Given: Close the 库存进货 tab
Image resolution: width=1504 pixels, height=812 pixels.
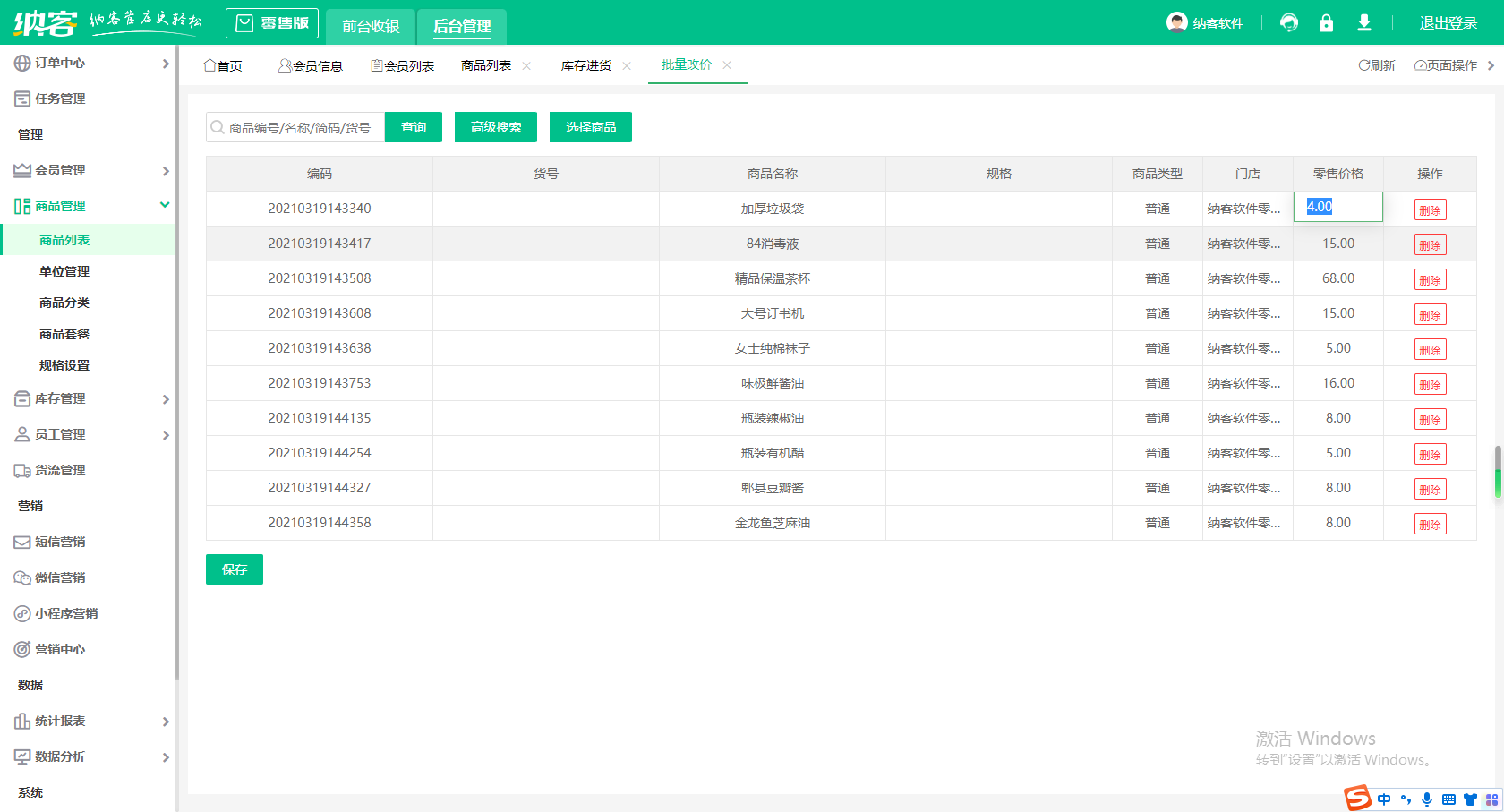Looking at the screenshot, I should pyautogui.click(x=627, y=65).
